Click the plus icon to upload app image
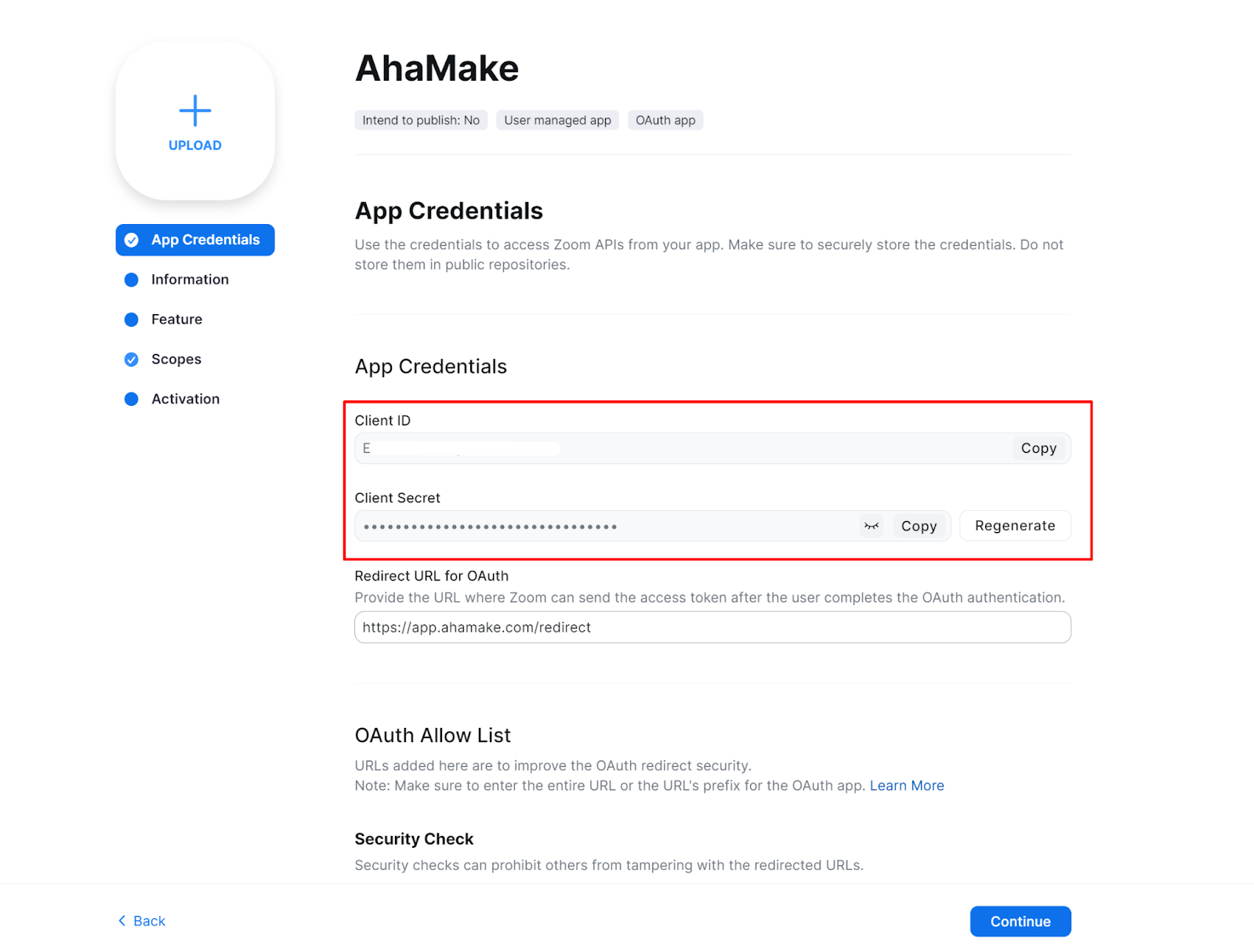This screenshot has width=1254, height=952. tap(195, 110)
